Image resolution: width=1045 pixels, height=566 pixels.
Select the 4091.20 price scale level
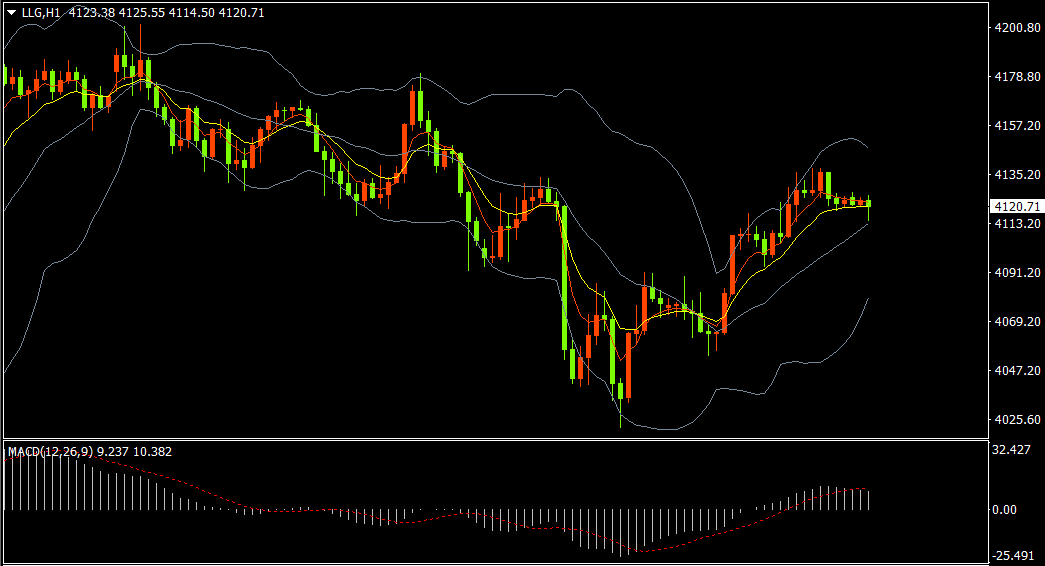(x=1017, y=273)
